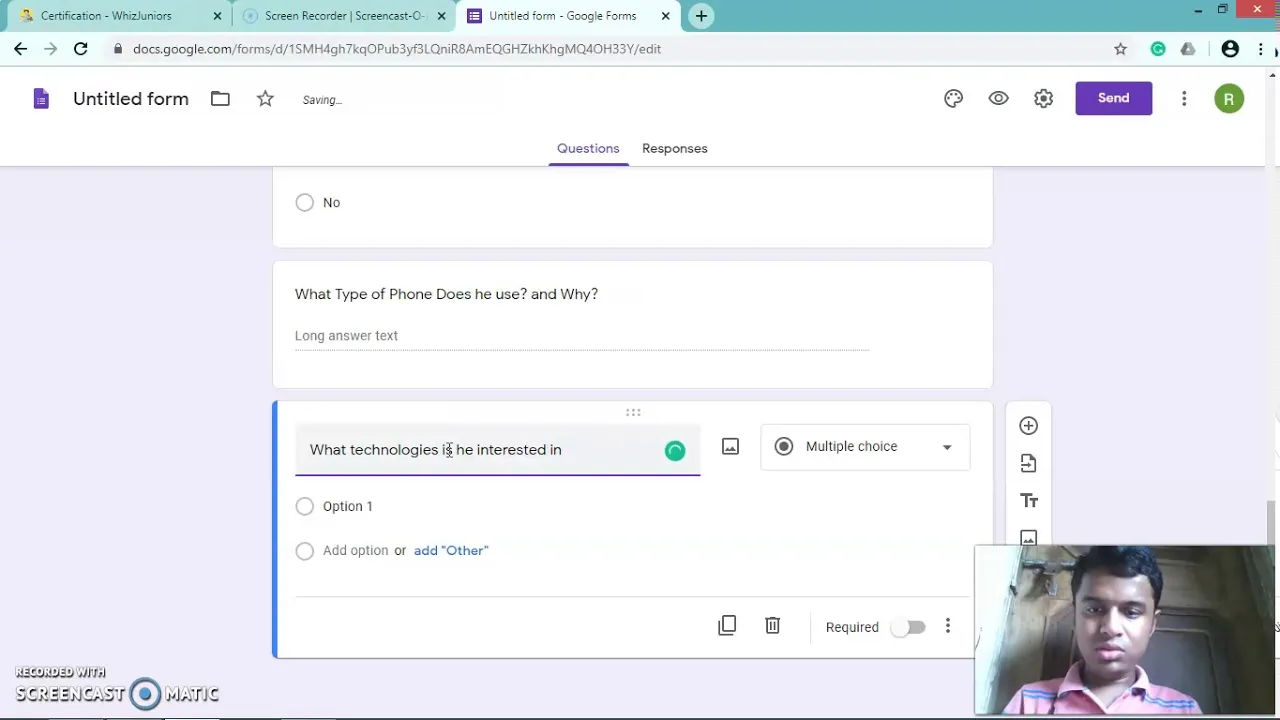Click the Long answer text placeholder
The image size is (1280, 720).
346,335
